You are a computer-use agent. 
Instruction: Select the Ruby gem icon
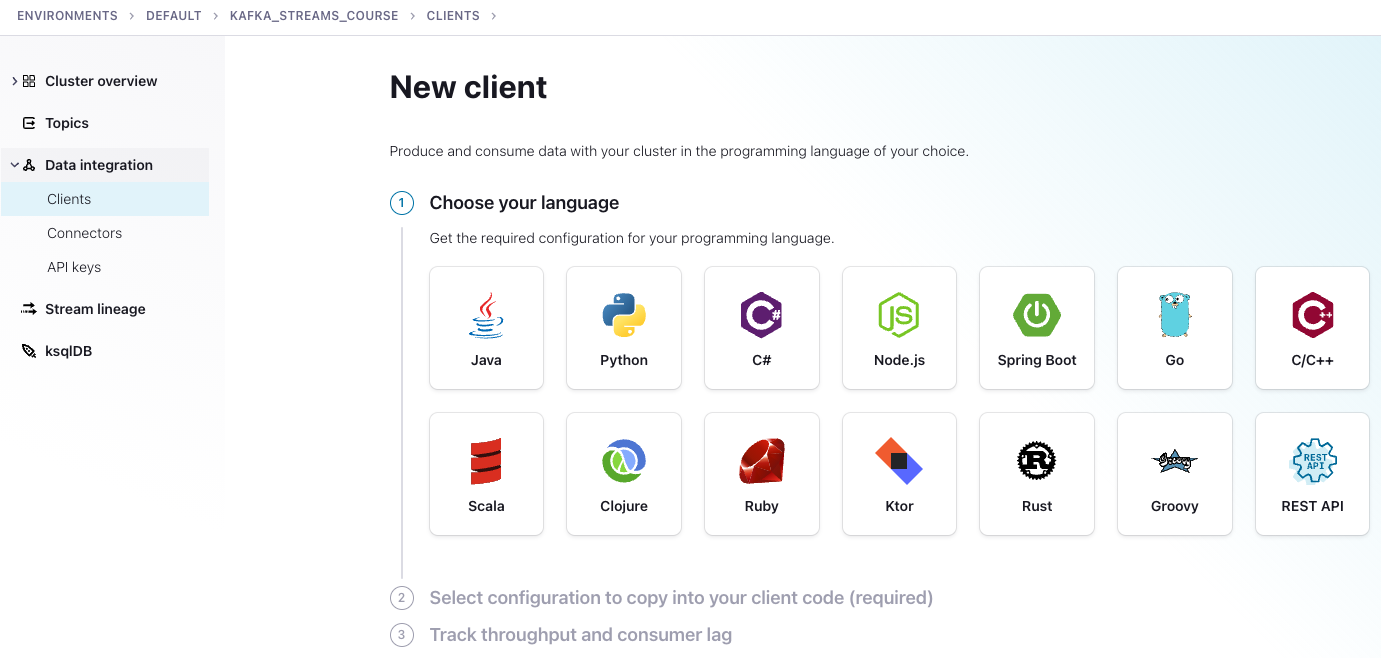click(761, 461)
